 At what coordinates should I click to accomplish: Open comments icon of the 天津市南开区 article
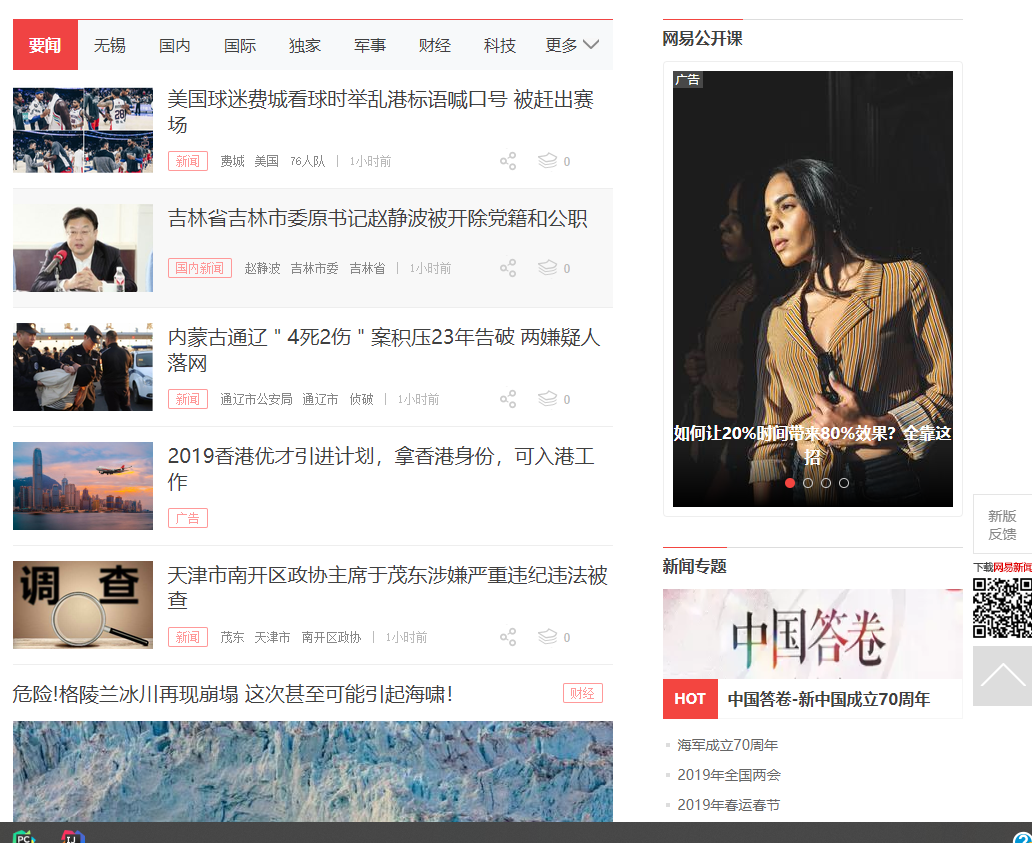tap(548, 637)
